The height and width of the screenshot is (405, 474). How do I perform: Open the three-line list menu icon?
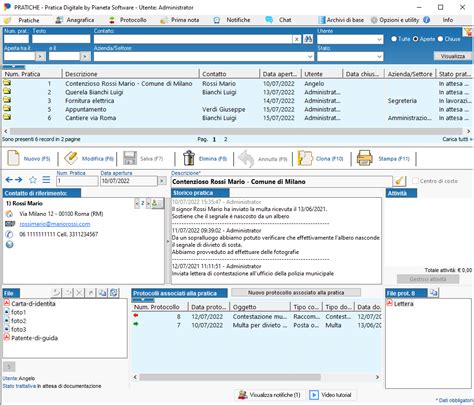46,180
